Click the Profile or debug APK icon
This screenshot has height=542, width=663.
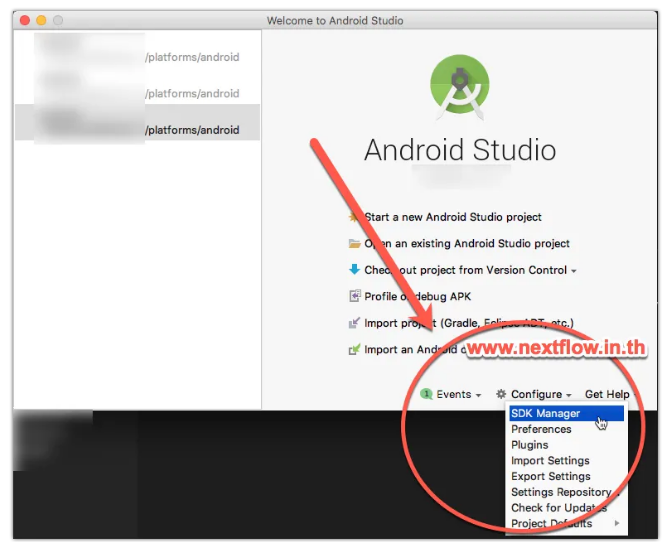[354, 296]
